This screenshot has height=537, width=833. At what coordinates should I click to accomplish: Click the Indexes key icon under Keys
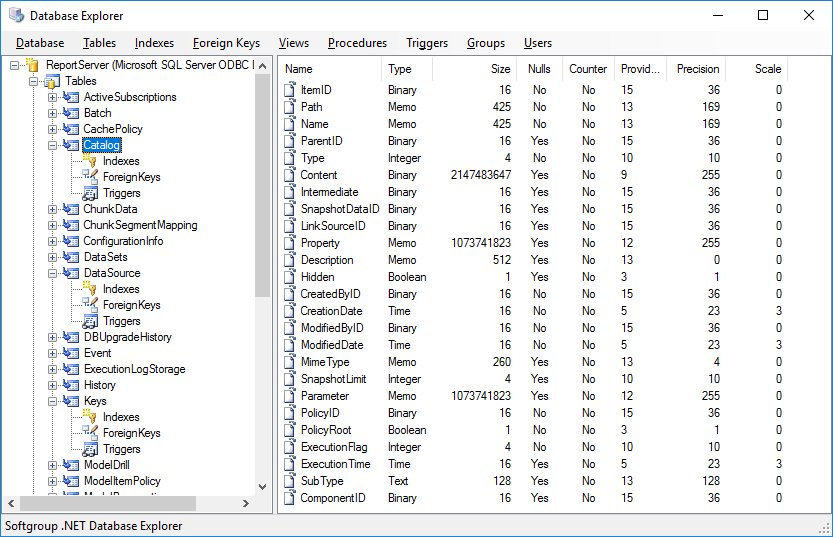coord(90,417)
